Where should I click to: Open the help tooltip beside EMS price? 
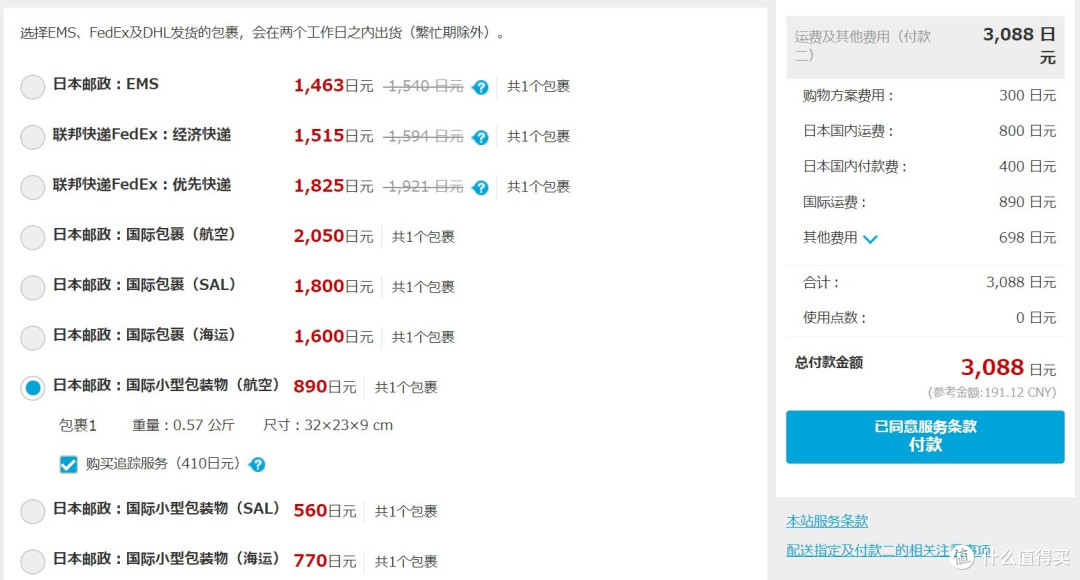click(481, 87)
